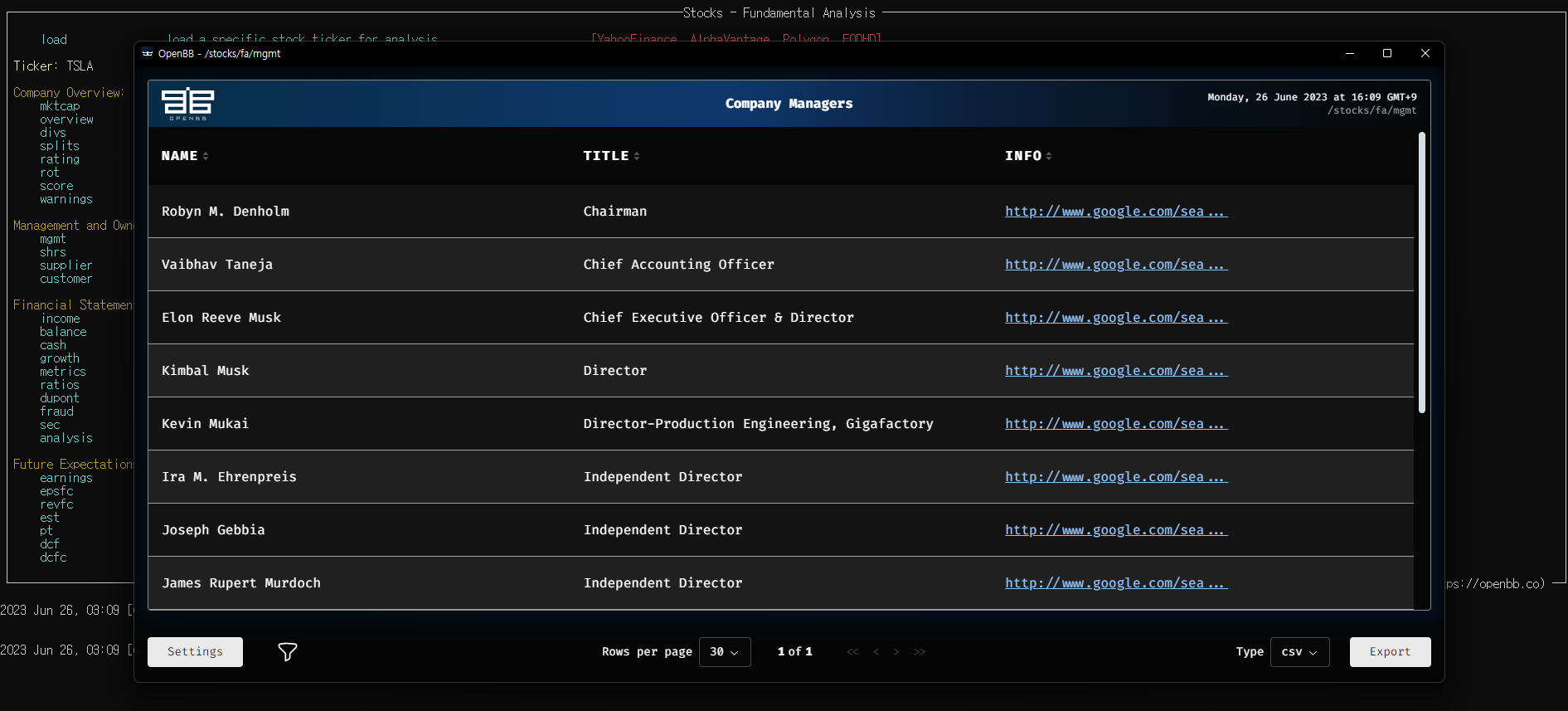The height and width of the screenshot is (711, 1568).
Task: Click income command in terminal menu
Action: pyautogui.click(x=61, y=319)
